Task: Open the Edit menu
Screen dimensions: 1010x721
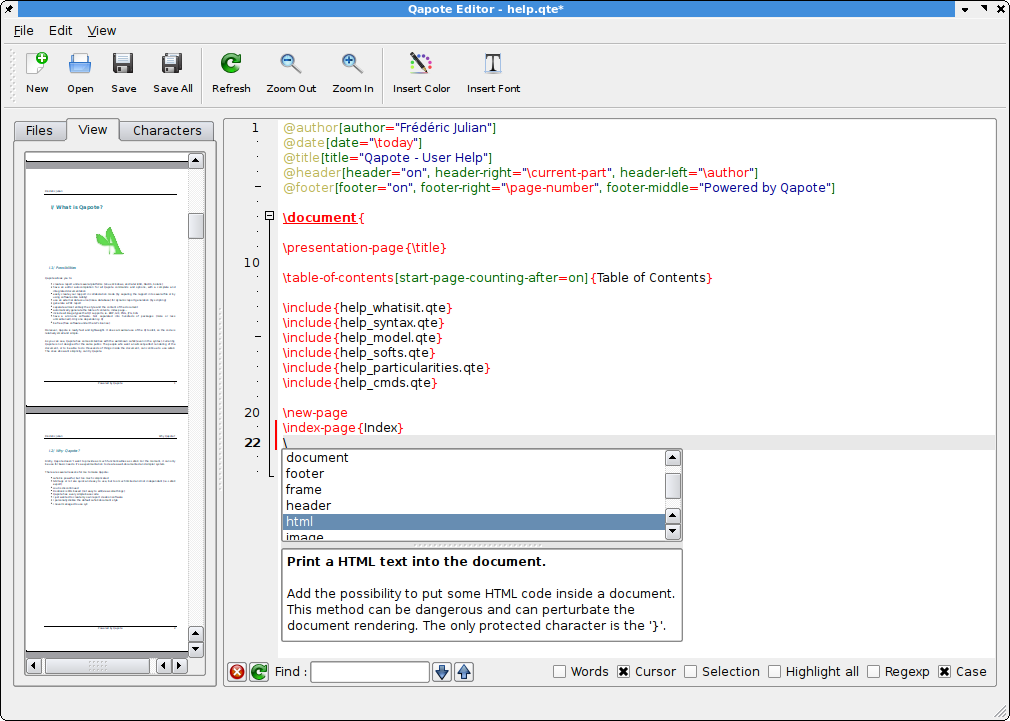Action: 61,30
